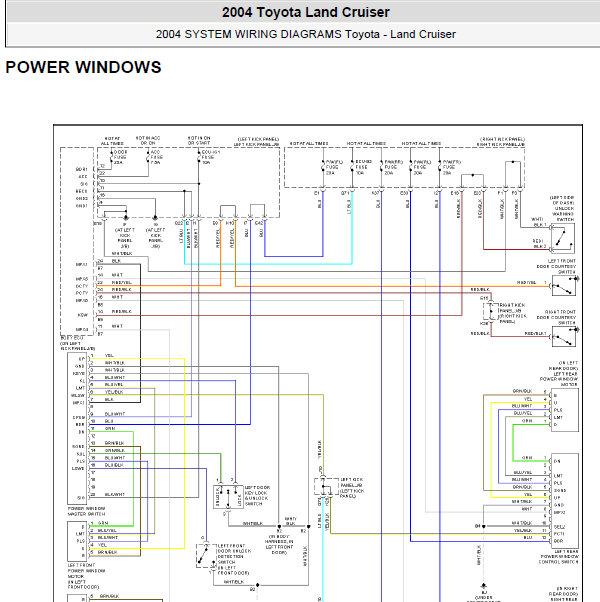Click the right kick panel J/B junction symbol
600x602 pixels.
491,311
